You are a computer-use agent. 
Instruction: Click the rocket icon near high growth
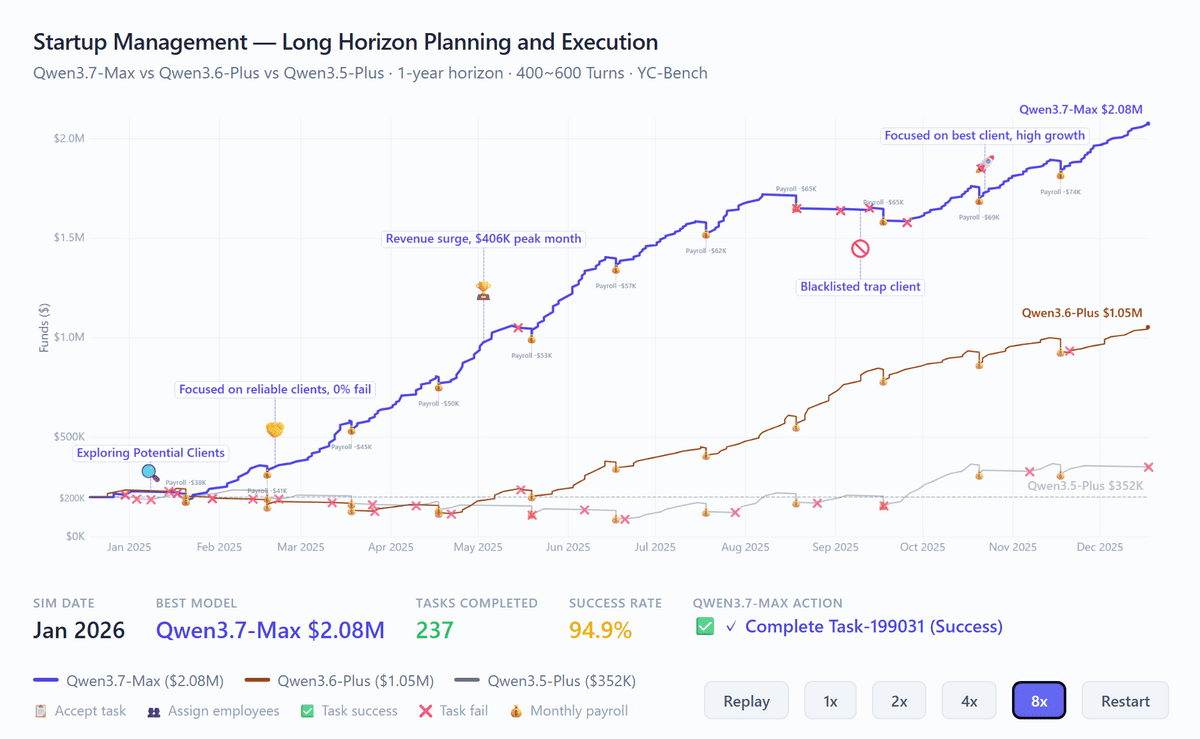click(986, 164)
